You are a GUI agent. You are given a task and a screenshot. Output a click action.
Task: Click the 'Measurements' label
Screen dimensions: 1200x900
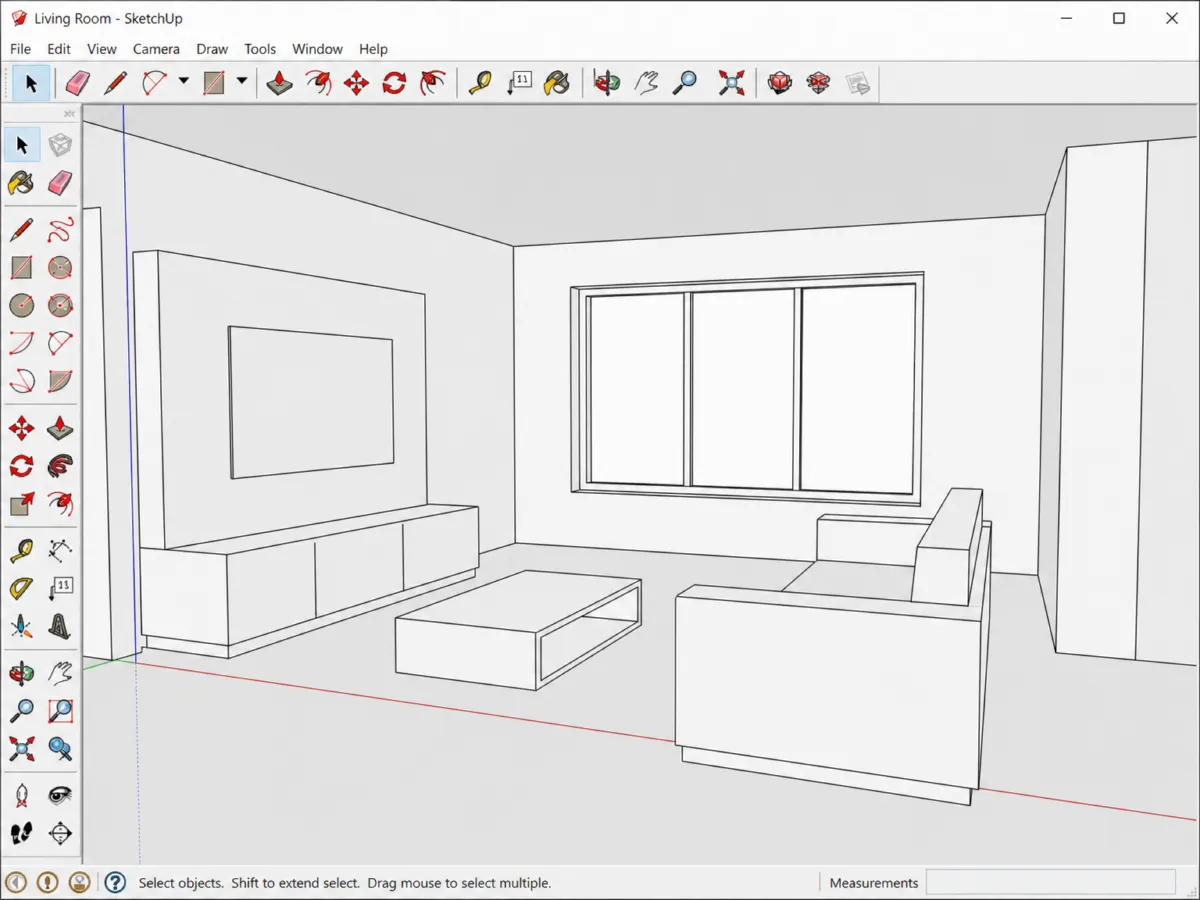pyautogui.click(x=874, y=883)
